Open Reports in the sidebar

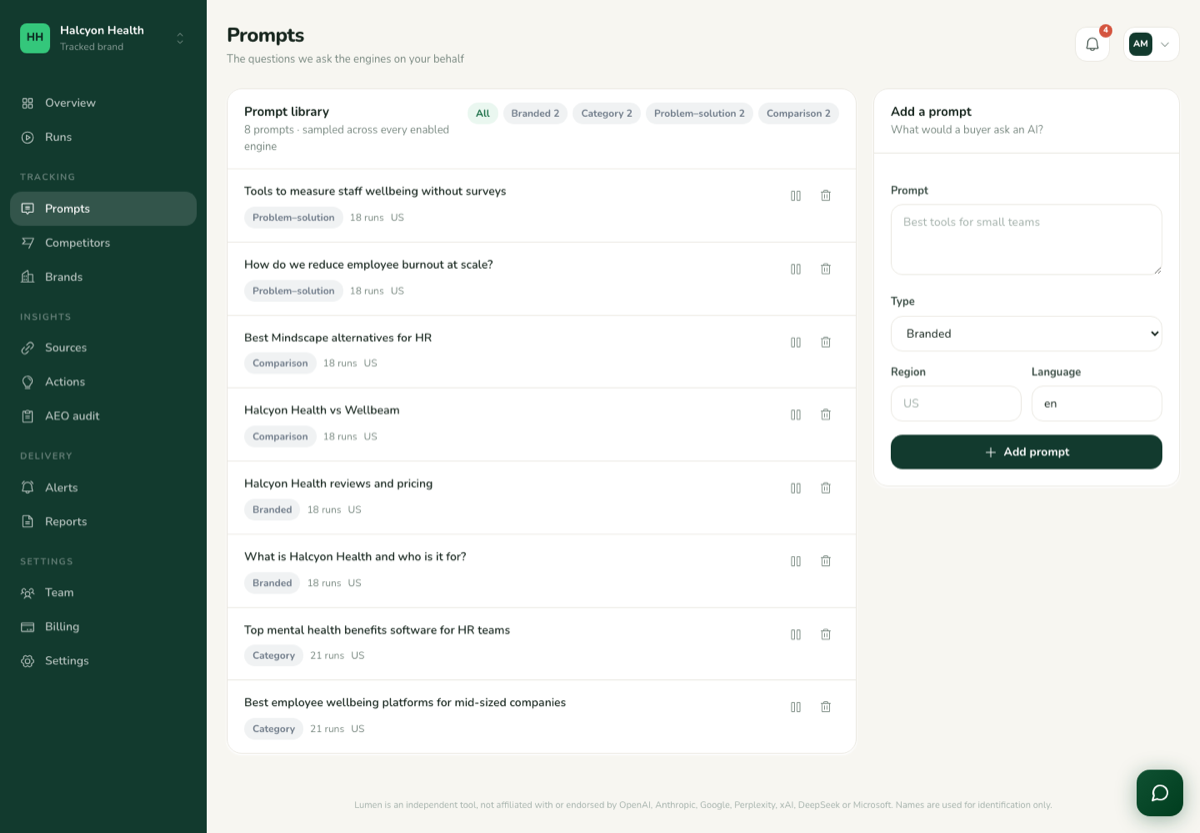point(103,522)
